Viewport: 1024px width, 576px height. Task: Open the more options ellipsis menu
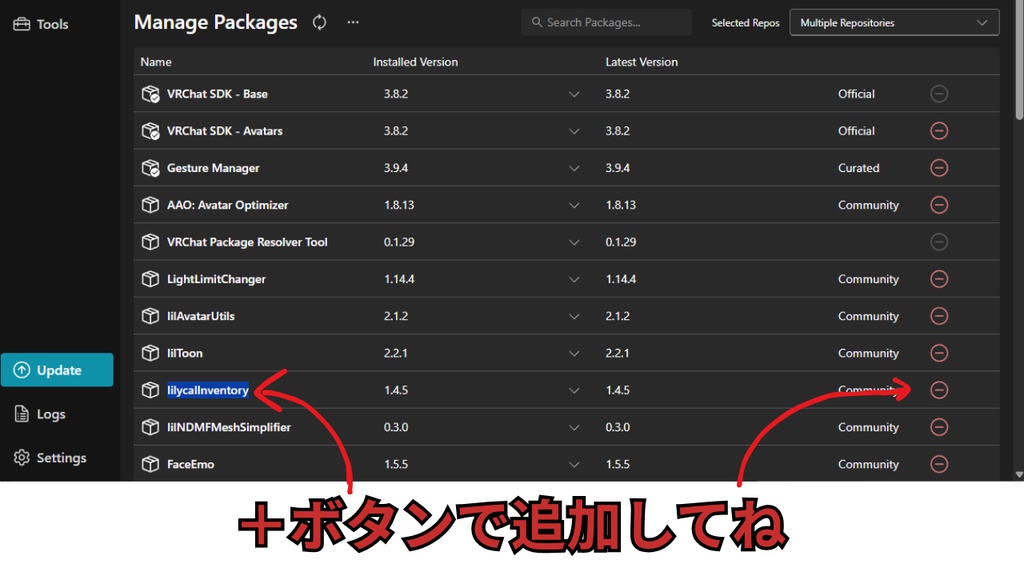pyautogui.click(x=352, y=22)
